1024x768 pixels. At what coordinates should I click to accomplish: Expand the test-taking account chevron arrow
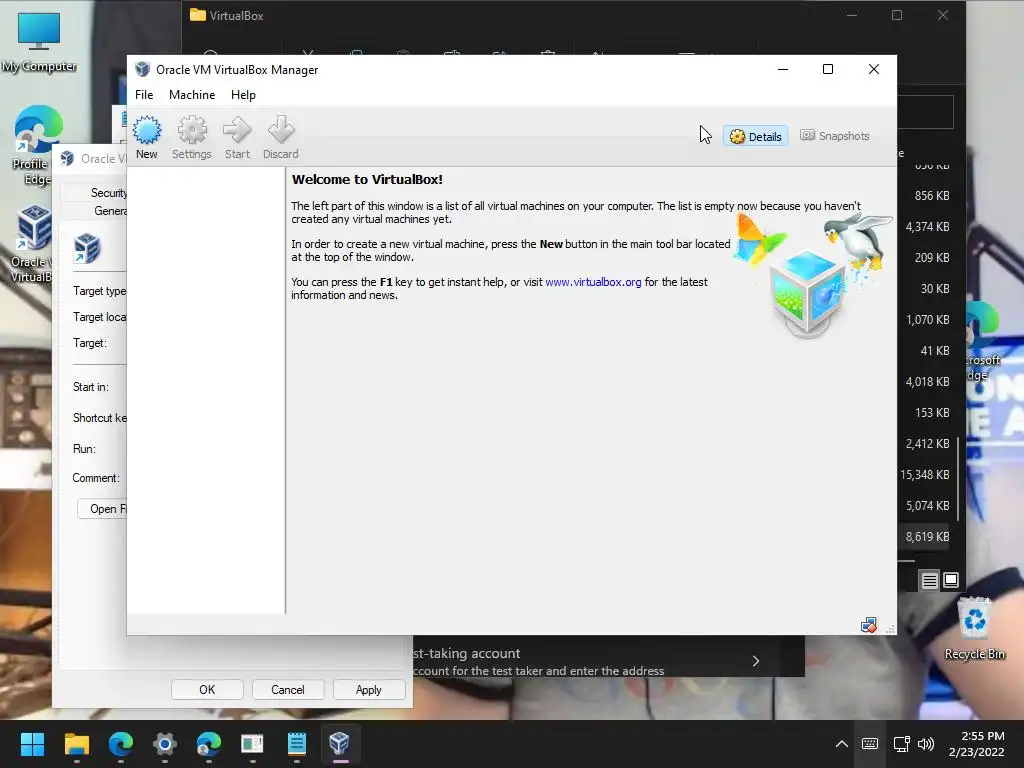point(756,661)
